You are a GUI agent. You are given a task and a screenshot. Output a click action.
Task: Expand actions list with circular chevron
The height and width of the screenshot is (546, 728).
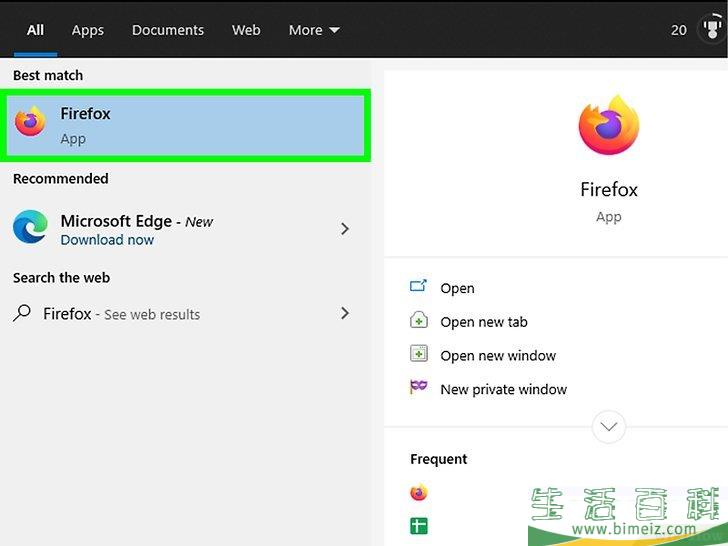(x=609, y=426)
